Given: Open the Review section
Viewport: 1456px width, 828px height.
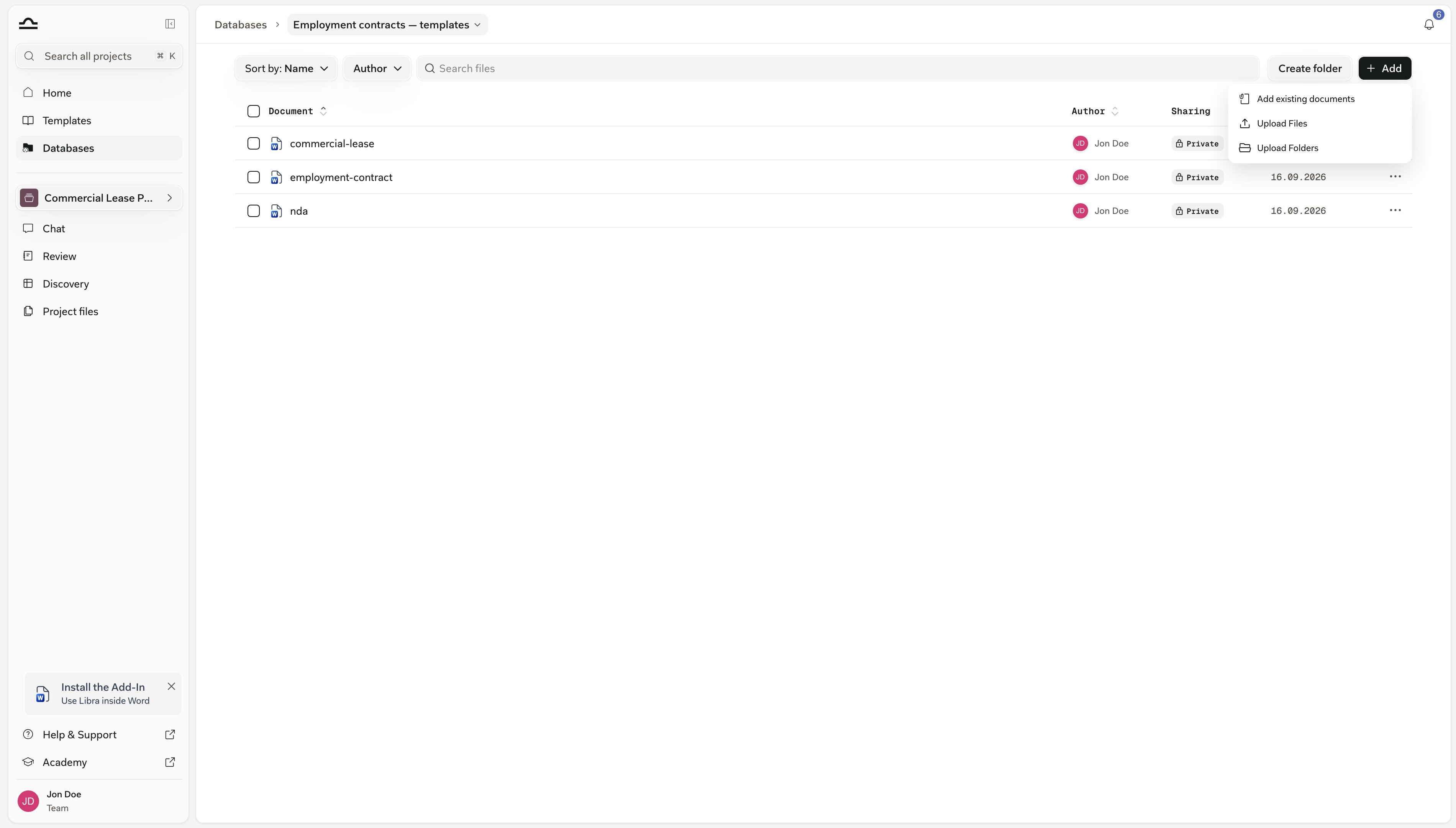Looking at the screenshot, I should (x=99, y=256).
